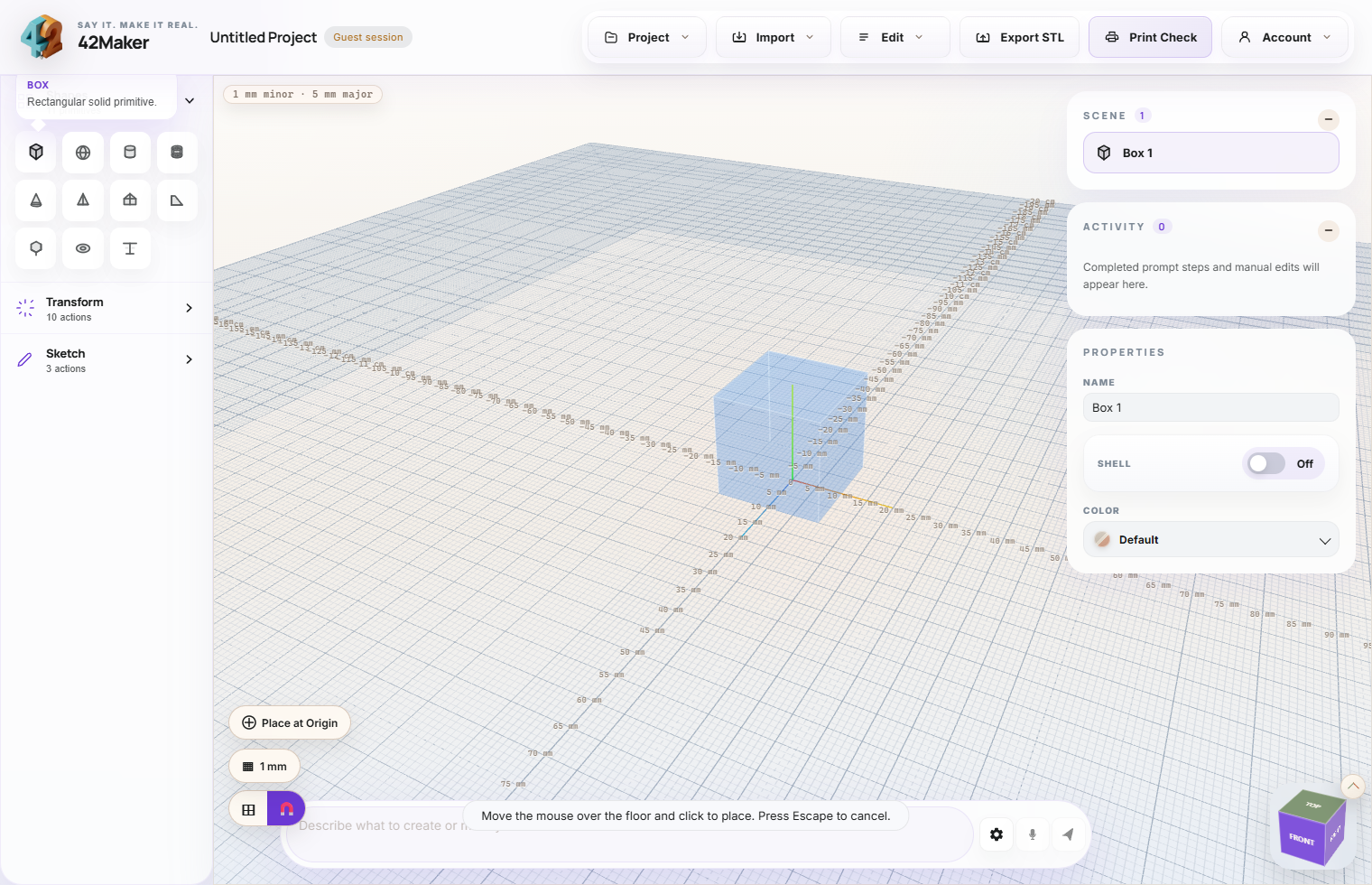Select the dark capsule/barrel shape tool
Image resolution: width=1372 pixels, height=885 pixels.
pos(177,152)
